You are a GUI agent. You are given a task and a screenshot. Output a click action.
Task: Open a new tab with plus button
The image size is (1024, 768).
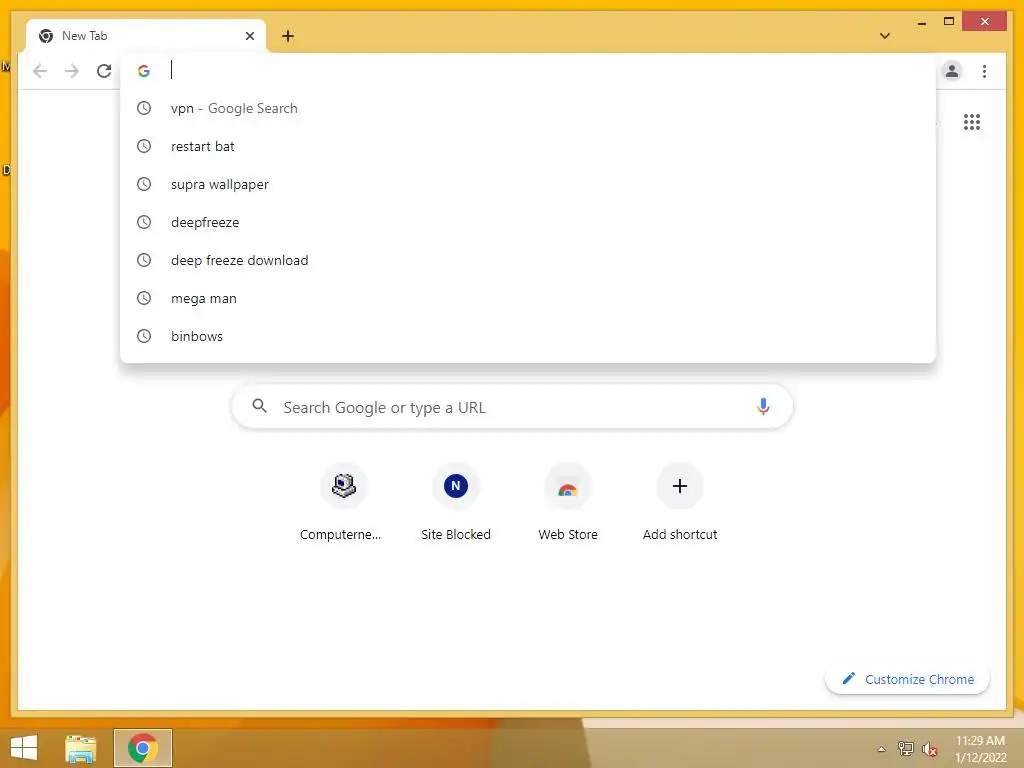pyautogui.click(x=288, y=36)
